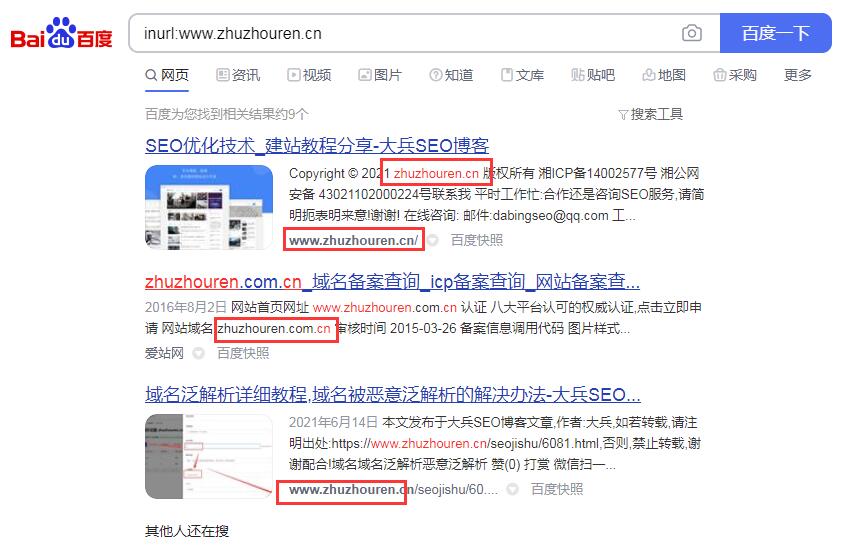853x546 pixels.
Task: Switch to the 视频 tab
Action: 309,75
